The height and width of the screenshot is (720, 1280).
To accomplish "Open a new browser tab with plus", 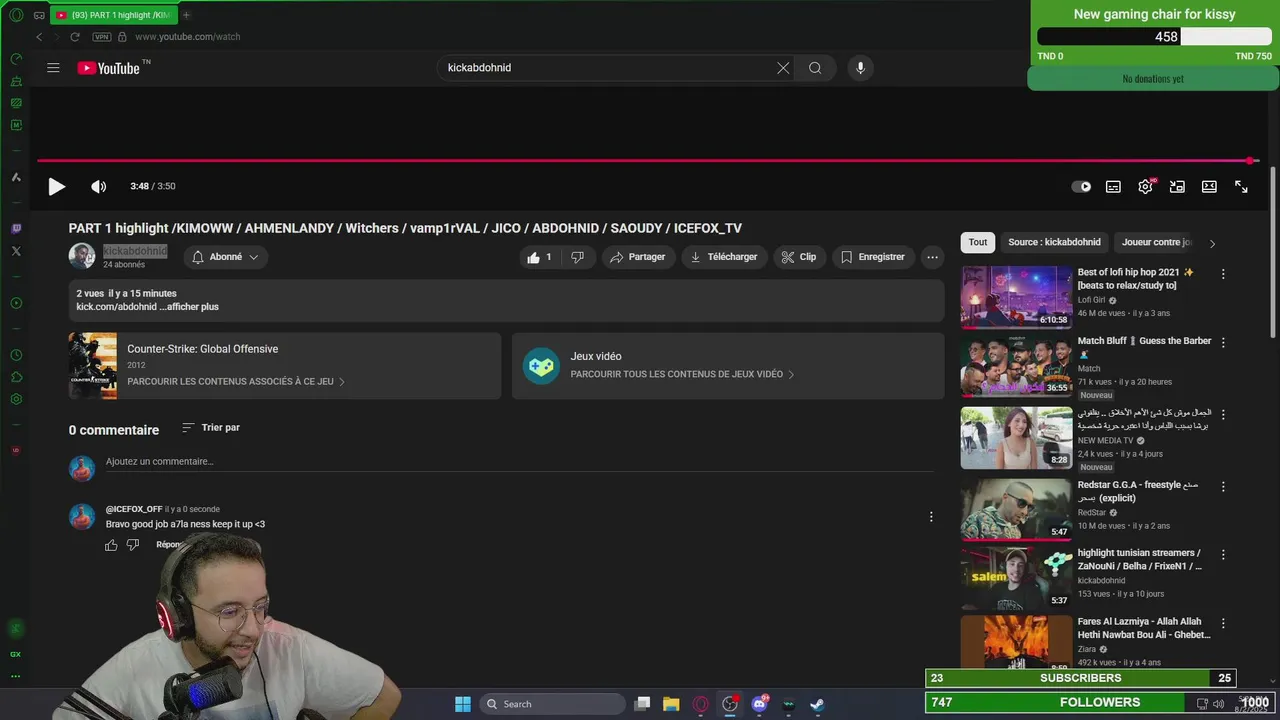I will [186, 15].
